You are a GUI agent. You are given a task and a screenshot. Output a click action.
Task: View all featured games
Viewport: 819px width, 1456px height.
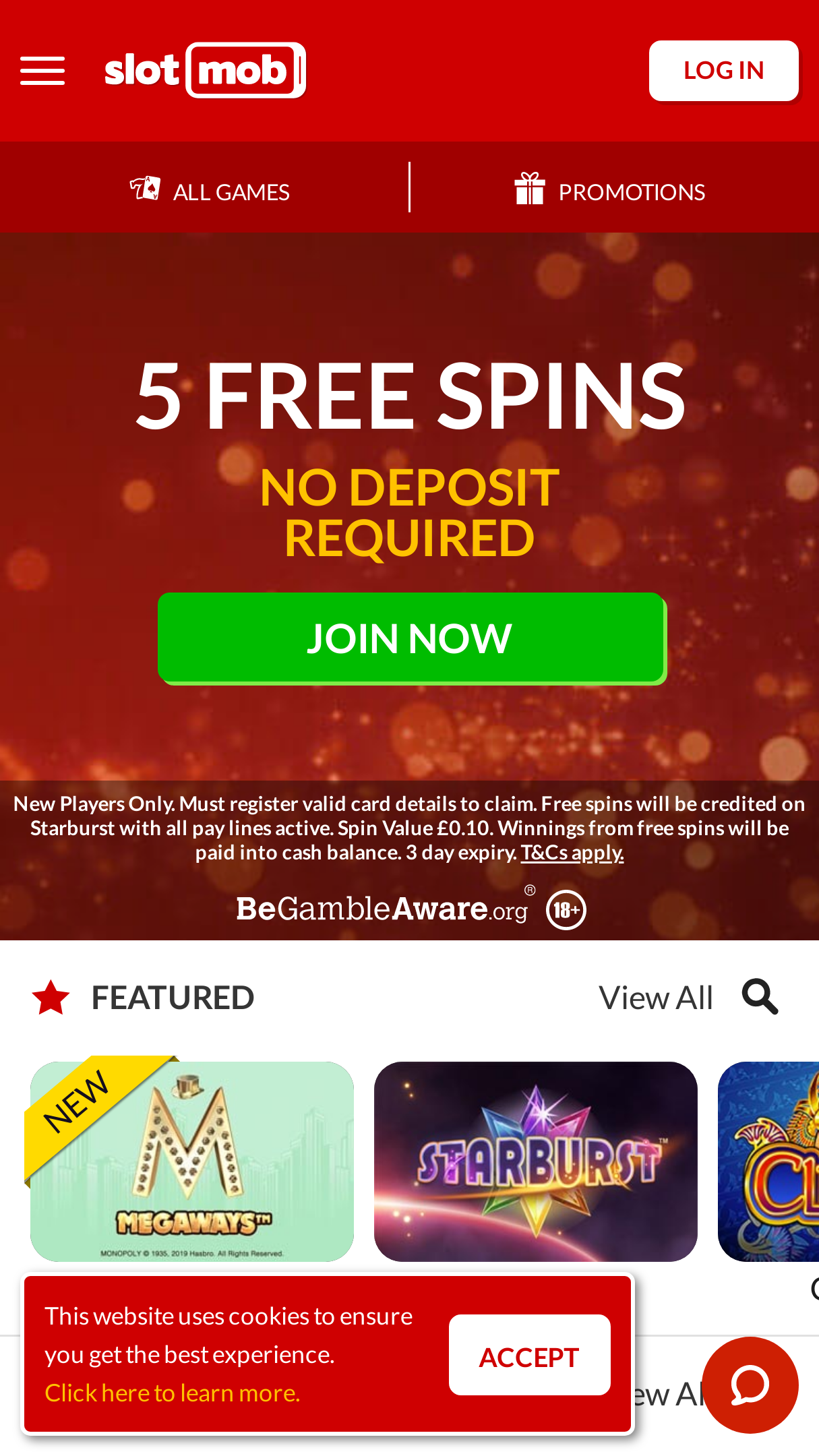point(656,998)
